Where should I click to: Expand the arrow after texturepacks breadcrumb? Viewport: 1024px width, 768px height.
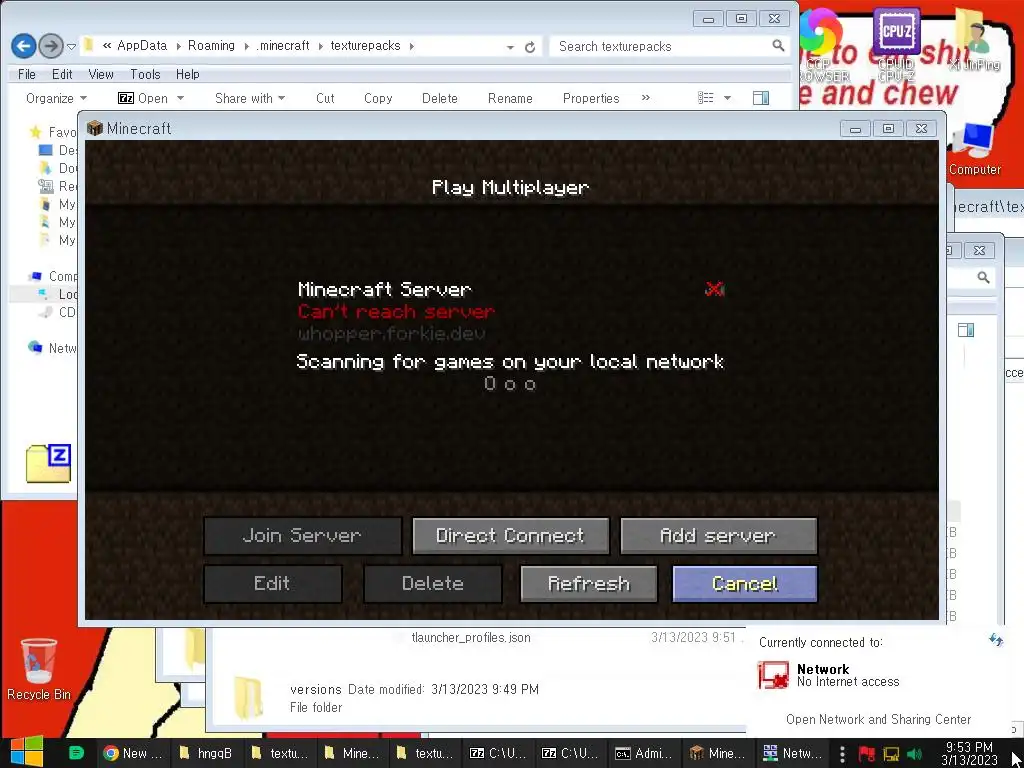click(x=411, y=46)
